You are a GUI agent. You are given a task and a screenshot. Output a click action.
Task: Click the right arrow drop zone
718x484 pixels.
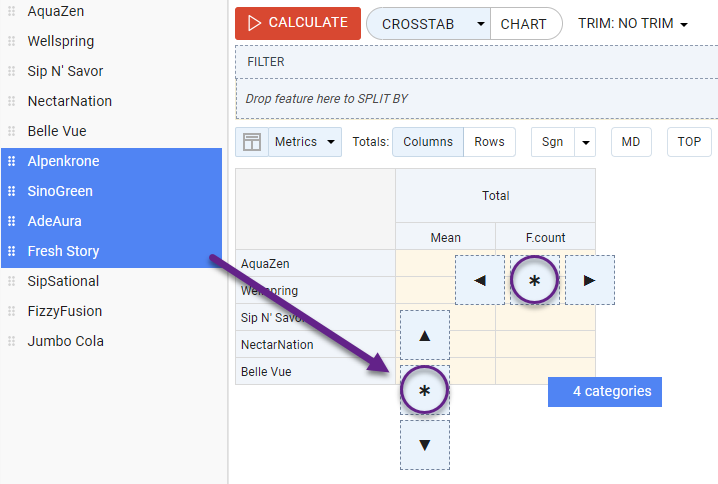click(x=590, y=280)
